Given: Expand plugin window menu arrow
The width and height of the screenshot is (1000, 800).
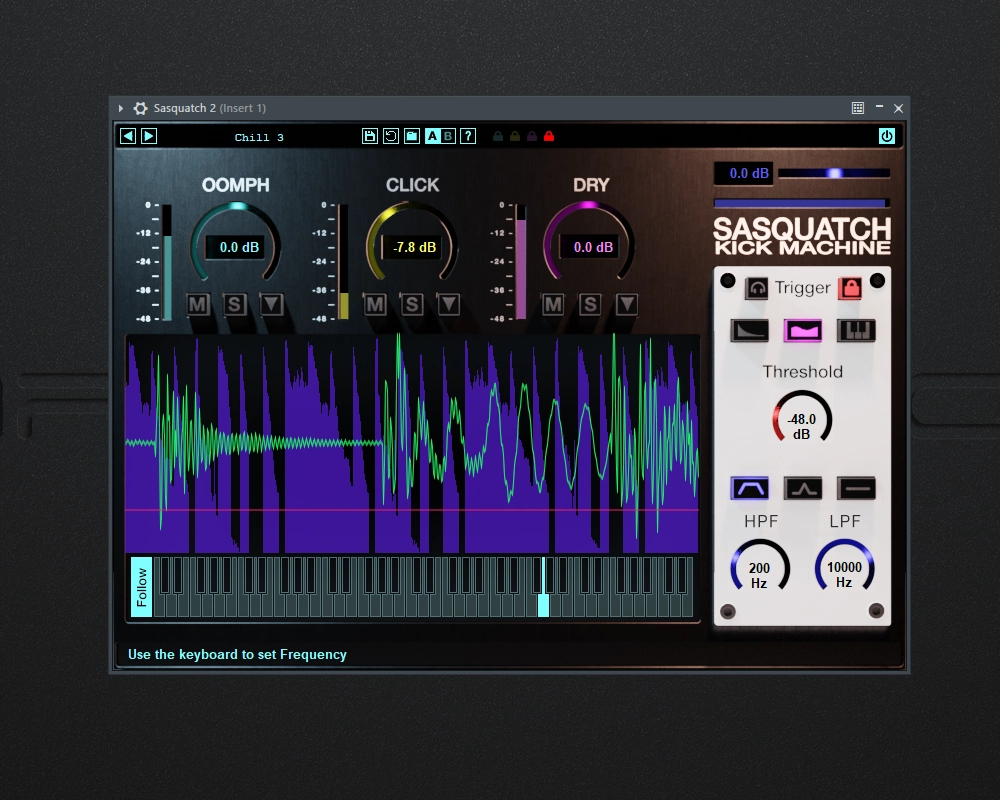Looking at the screenshot, I should tap(121, 108).
